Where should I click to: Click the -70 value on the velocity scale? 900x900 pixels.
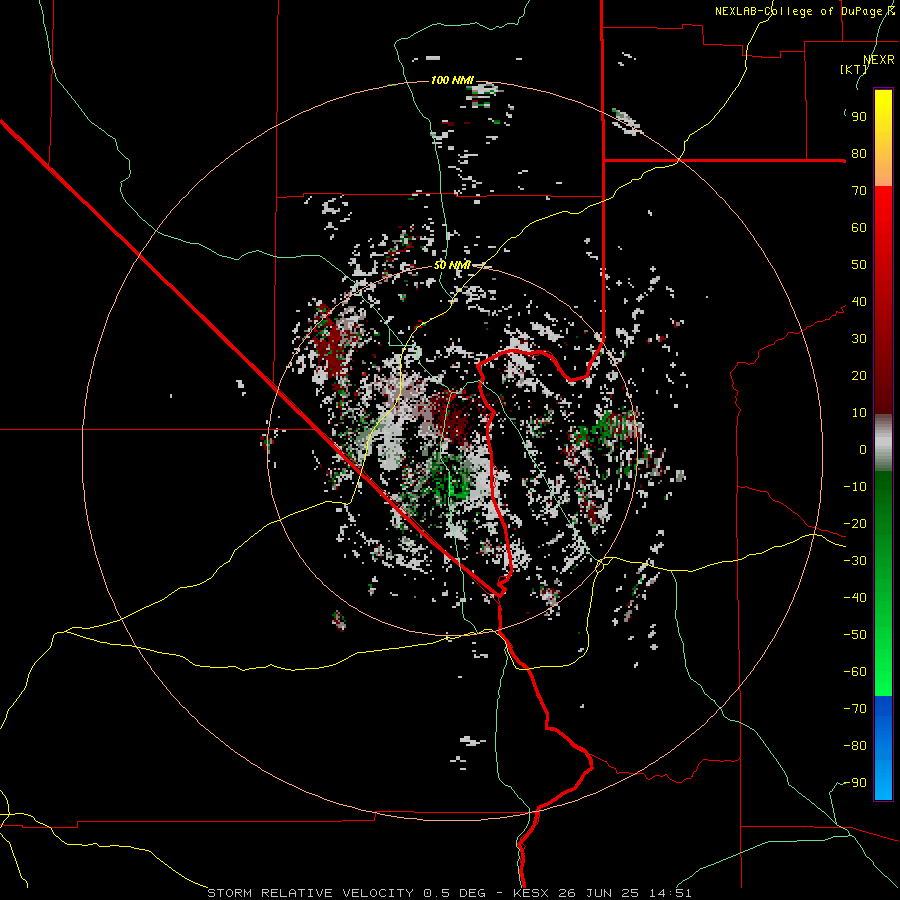pos(855,709)
